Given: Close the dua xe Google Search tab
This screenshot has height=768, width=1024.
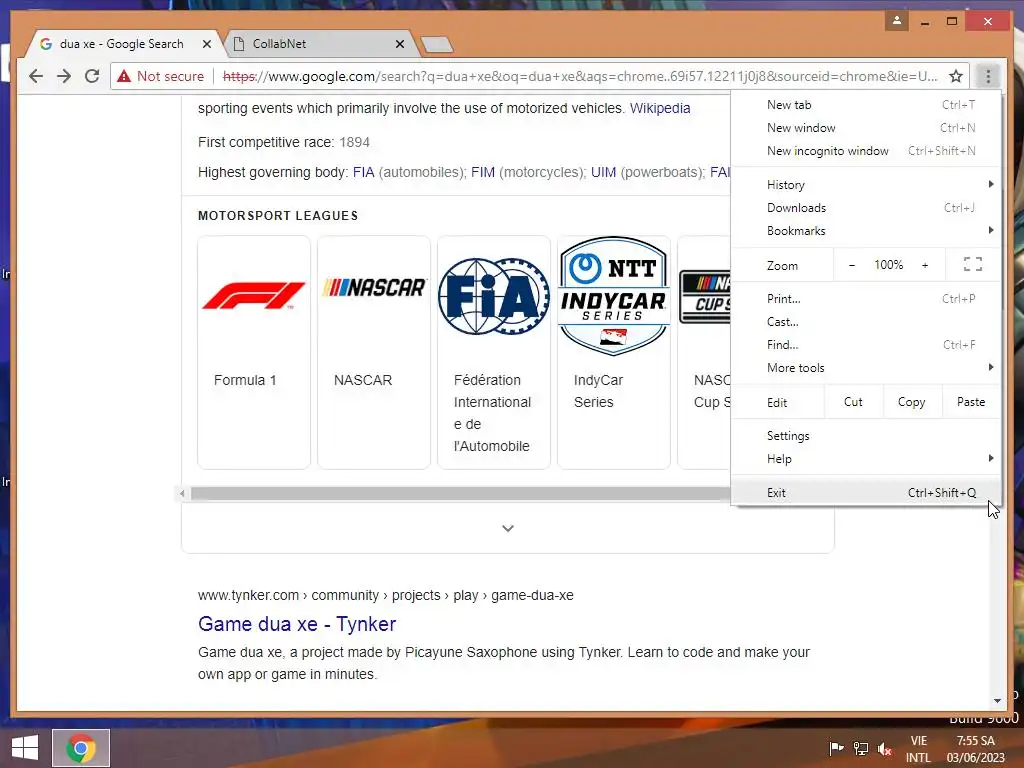Looking at the screenshot, I should click(x=206, y=44).
